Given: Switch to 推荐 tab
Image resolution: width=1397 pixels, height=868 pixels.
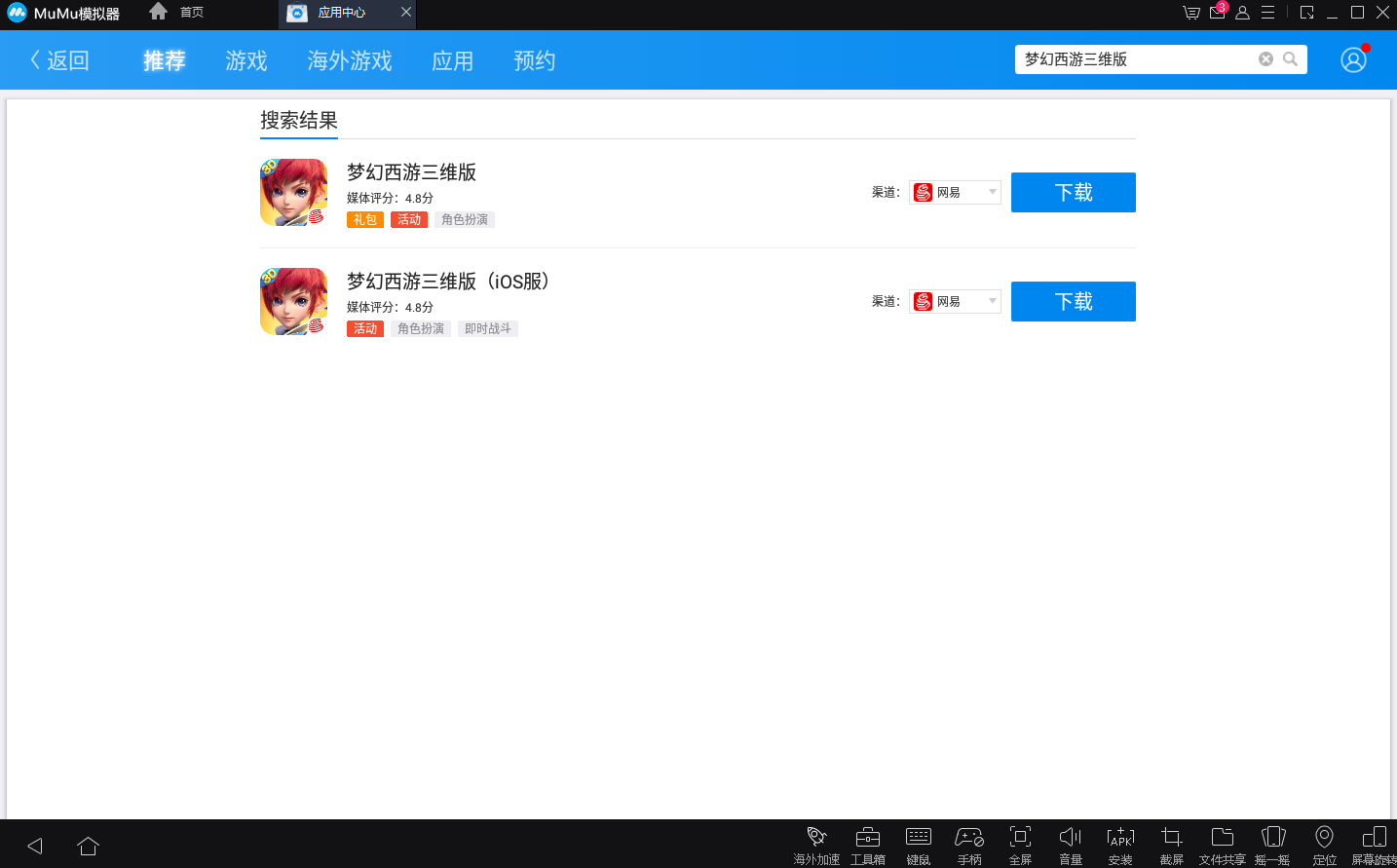Looking at the screenshot, I should [x=164, y=60].
